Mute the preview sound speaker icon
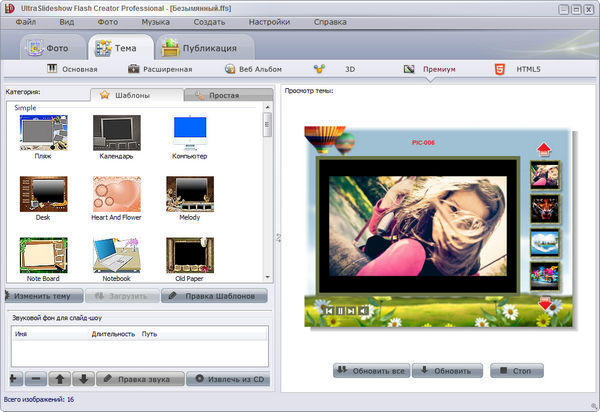Screen dimensions: 600x412 click(x=363, y=311)
